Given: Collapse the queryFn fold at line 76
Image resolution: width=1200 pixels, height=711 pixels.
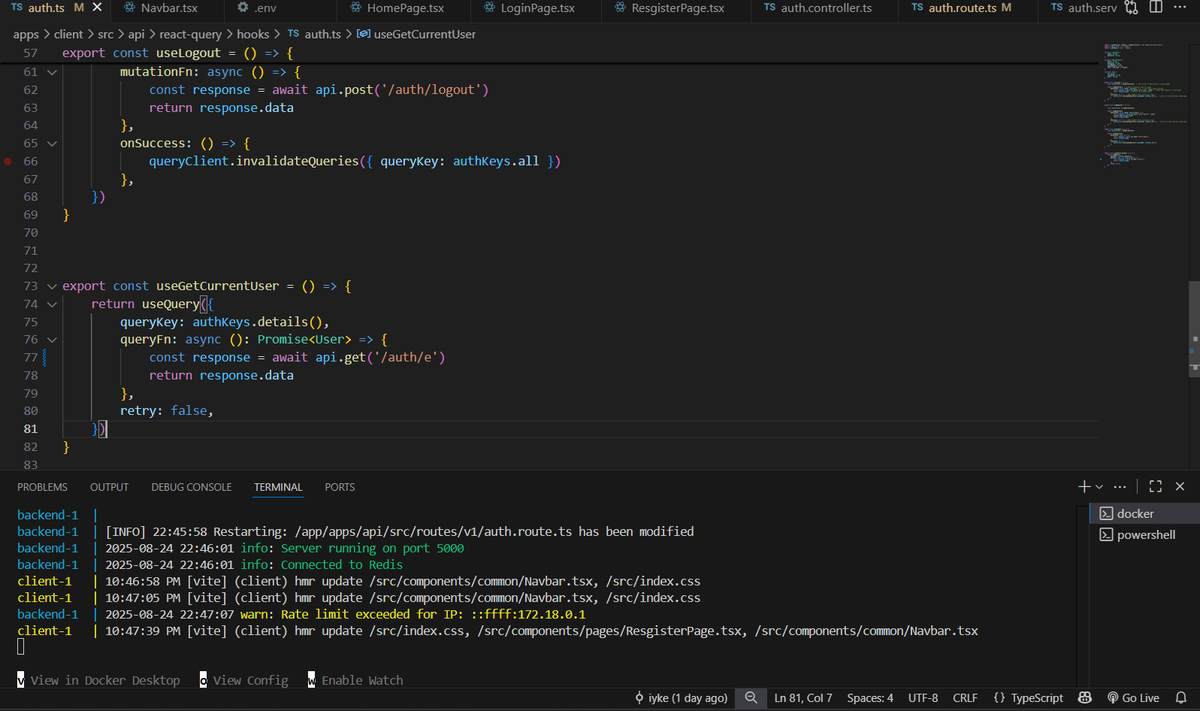Looking at the screenshot, I should coord(52,340).
